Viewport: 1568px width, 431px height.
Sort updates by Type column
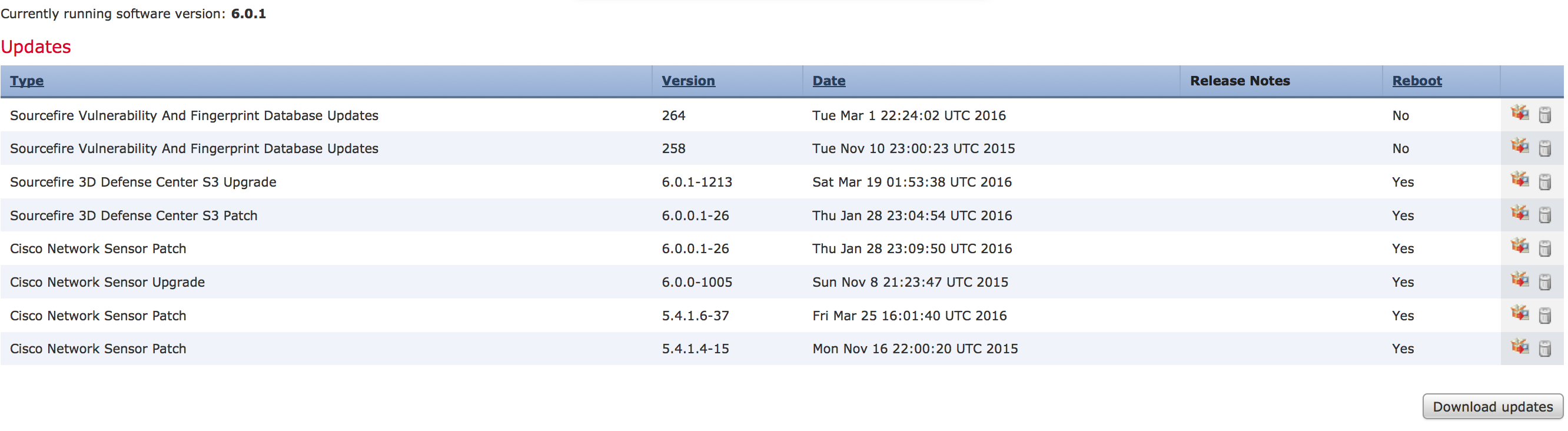27,81
